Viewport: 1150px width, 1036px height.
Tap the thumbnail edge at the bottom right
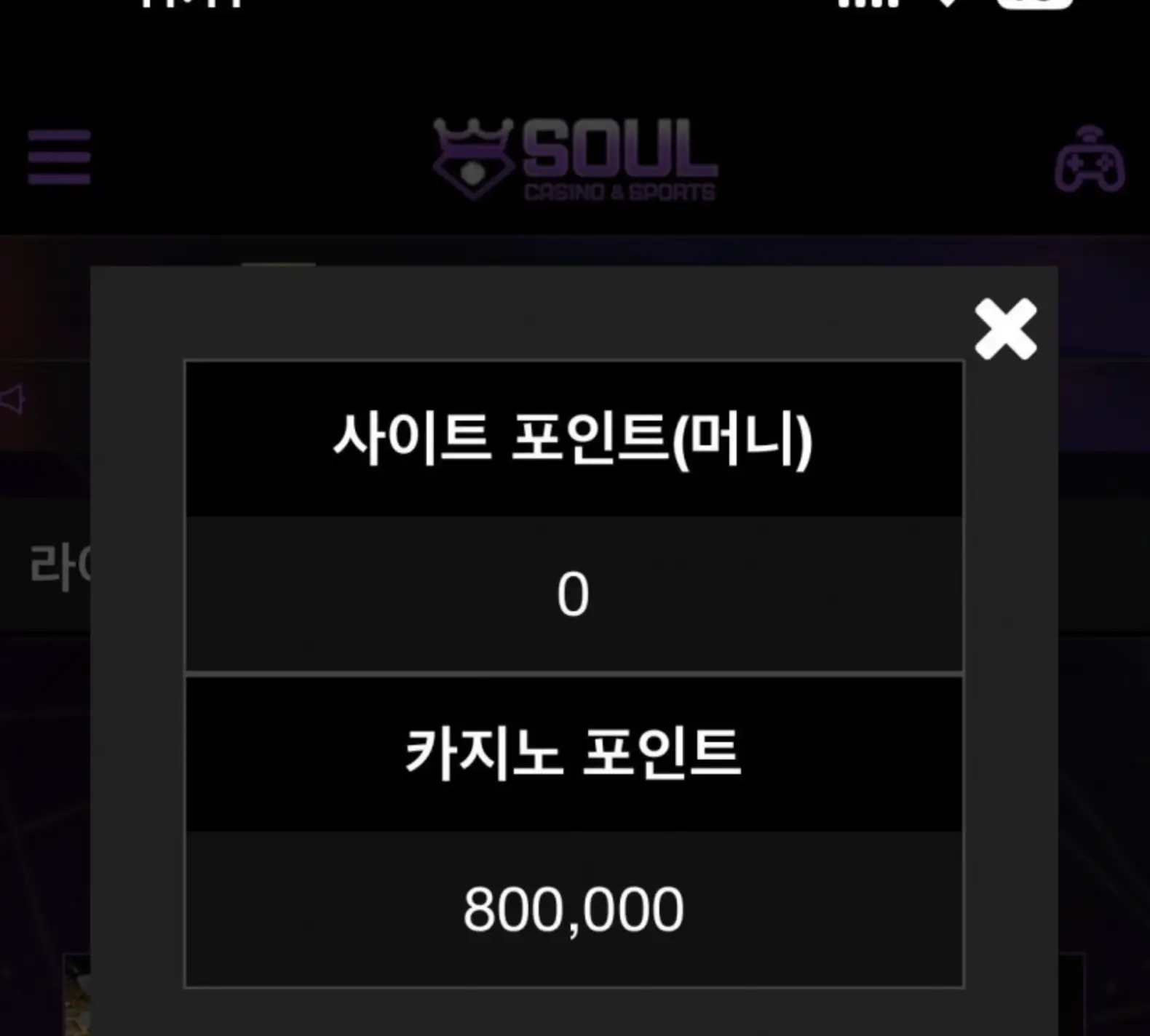(x=1072, y=995)
